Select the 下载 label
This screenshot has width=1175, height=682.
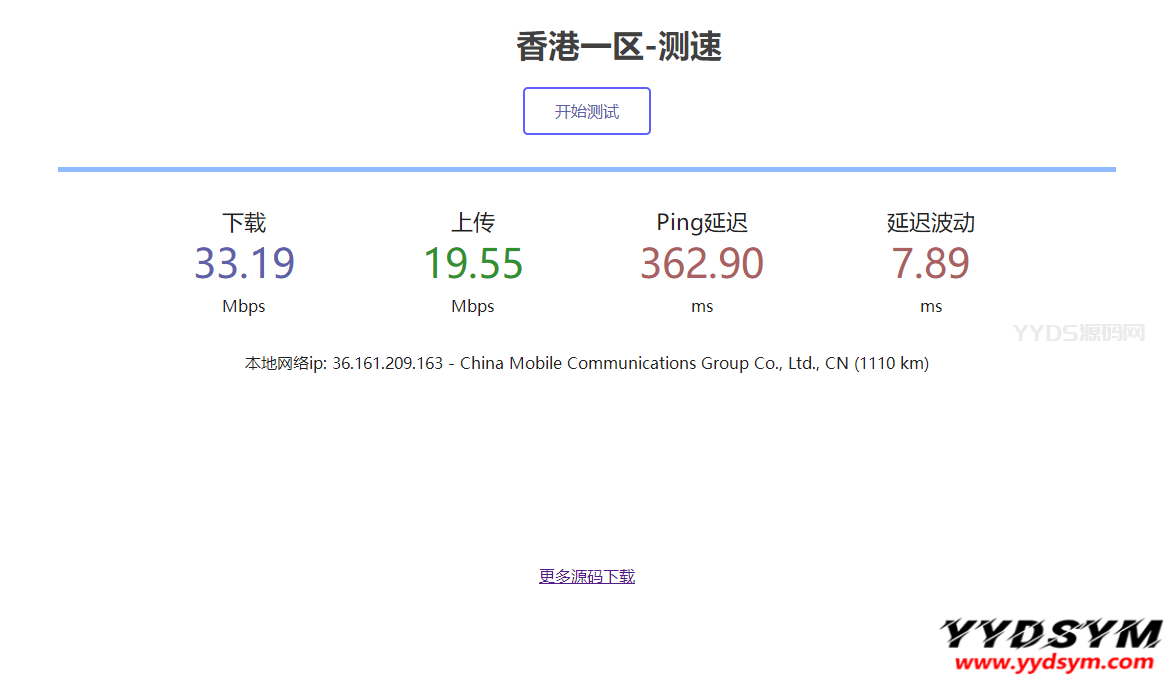point(244,222)
